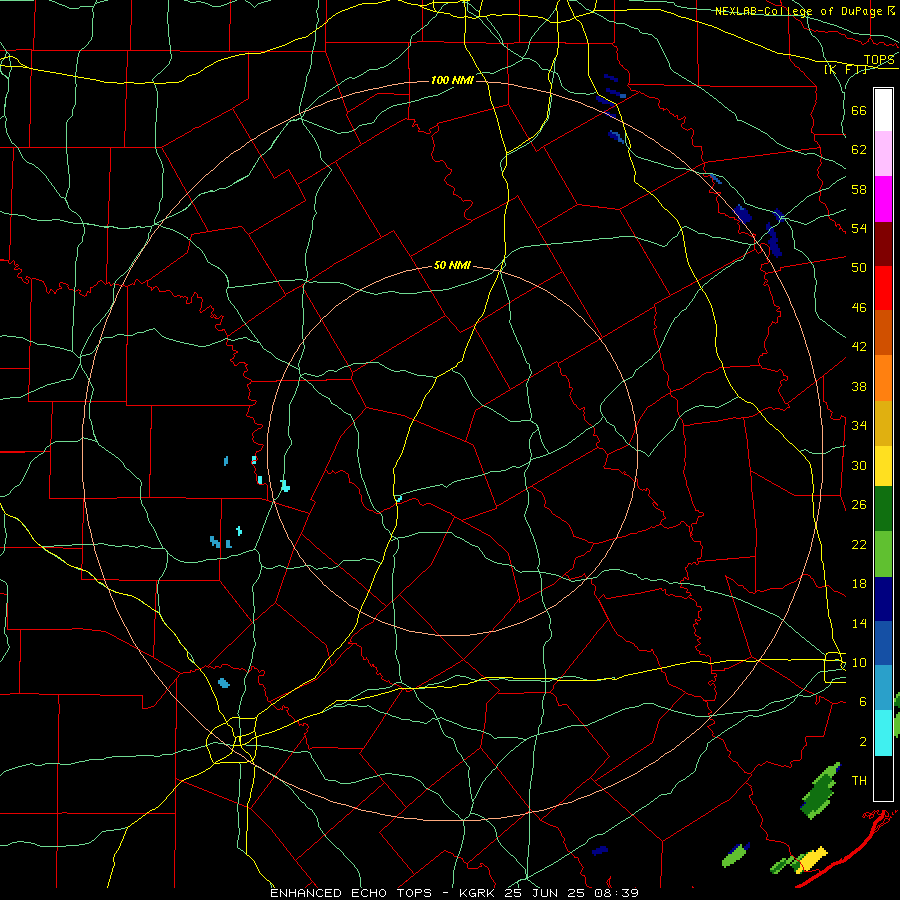Click the cyan echo at the radar center
Screen dimensions: 900x900
click(x=398, y=499)
